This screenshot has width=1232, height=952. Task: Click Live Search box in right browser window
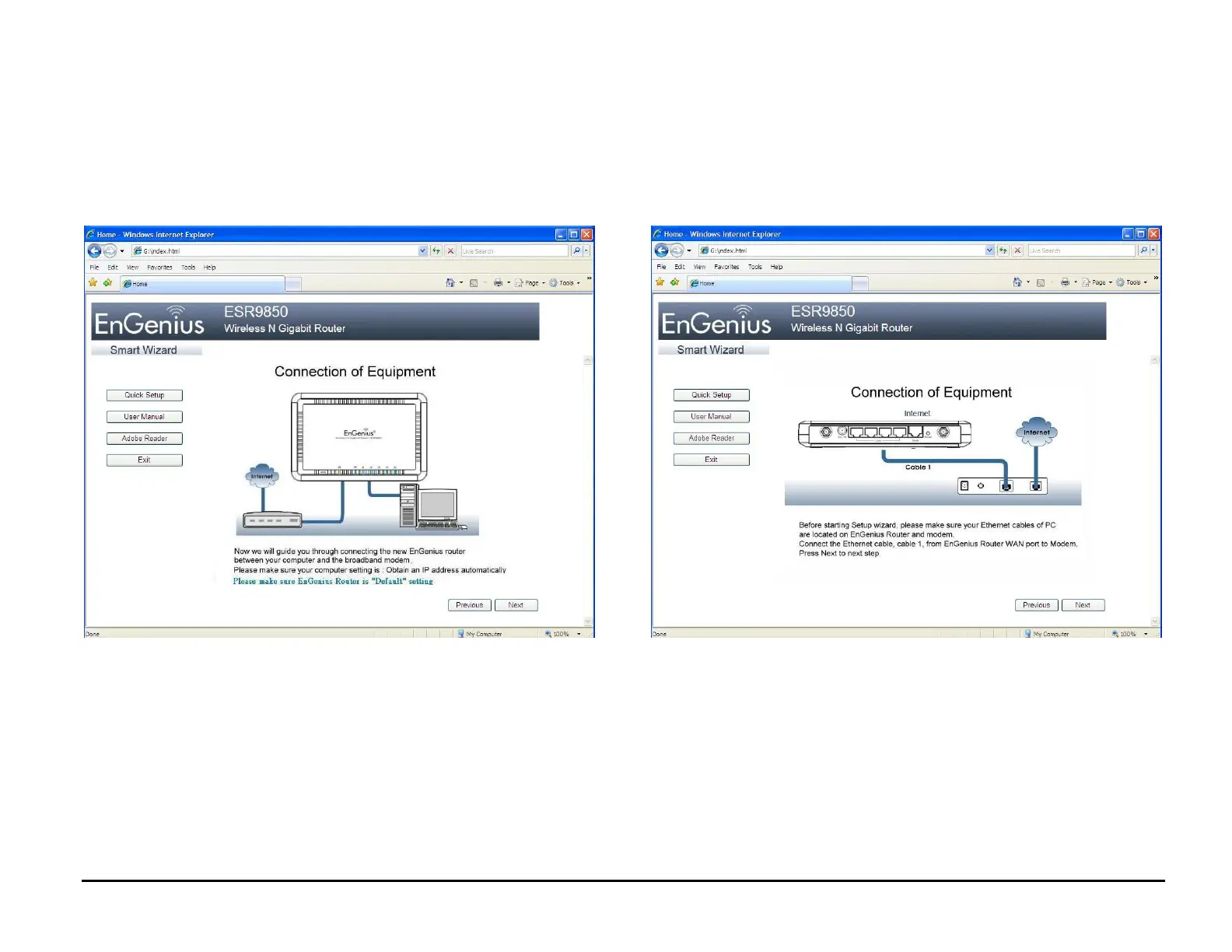[1082, 250]
